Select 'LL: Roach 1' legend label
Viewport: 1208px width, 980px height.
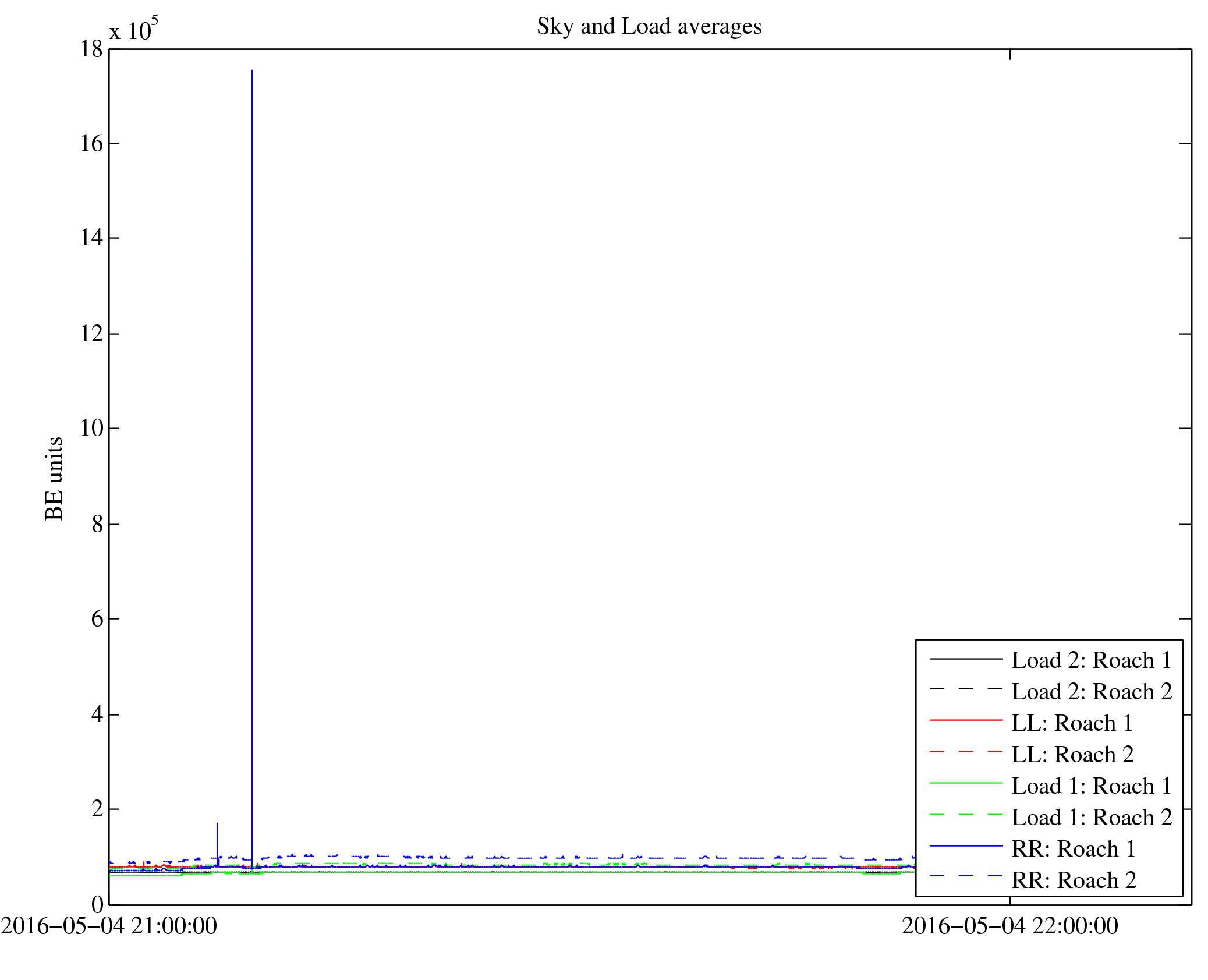tap(1072, 723)
